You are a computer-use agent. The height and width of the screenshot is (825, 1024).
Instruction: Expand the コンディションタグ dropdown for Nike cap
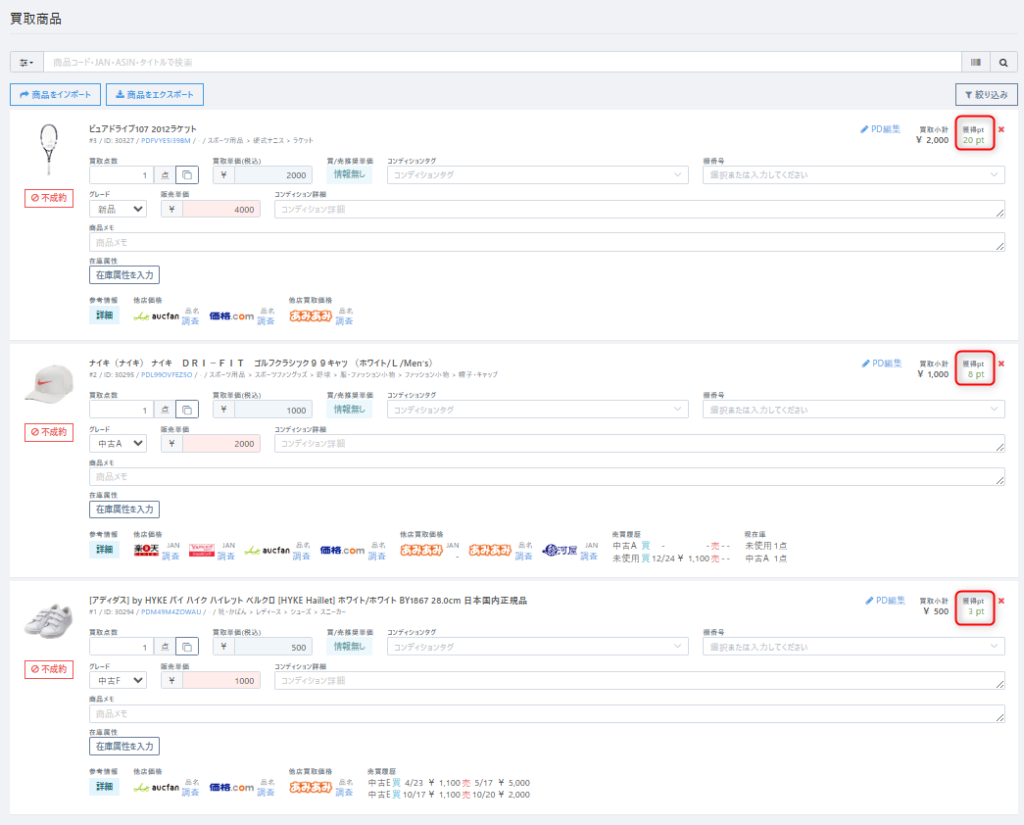pyautogui.click(x=537, y=409)
